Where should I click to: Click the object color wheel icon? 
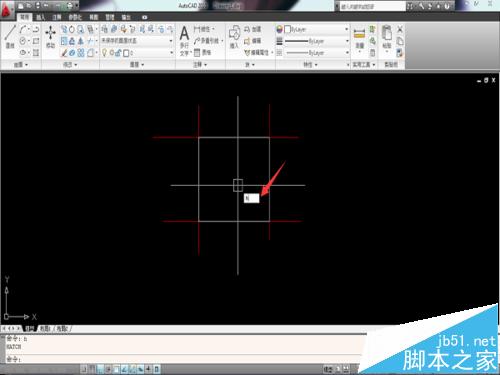279,29
